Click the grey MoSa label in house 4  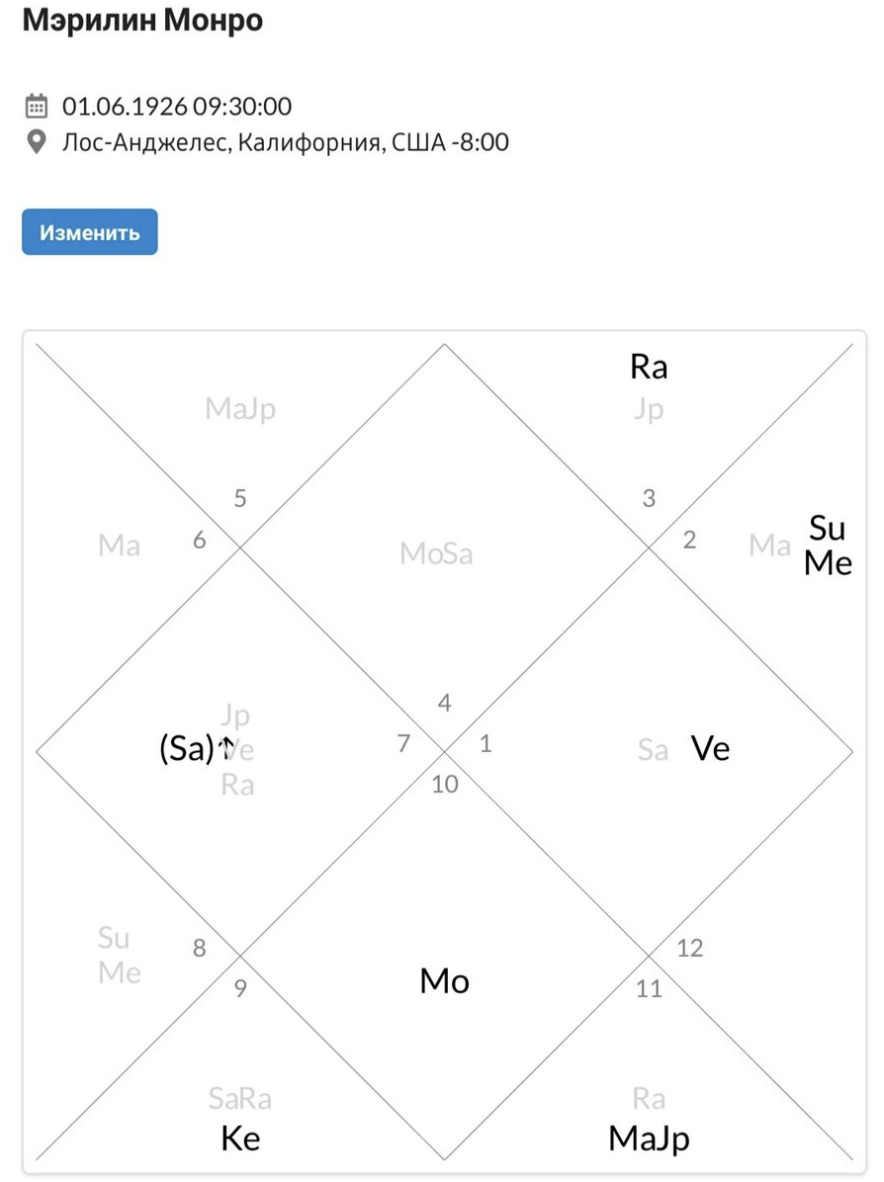[436, 554]
